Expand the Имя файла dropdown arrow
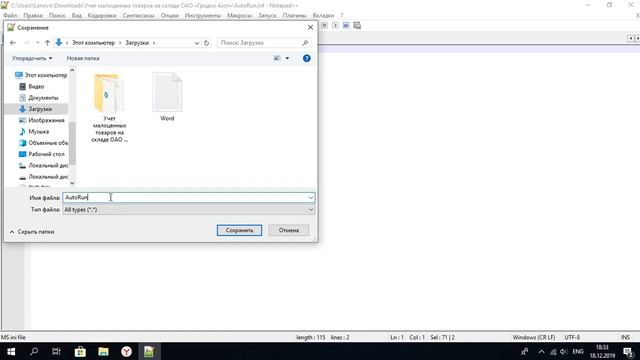Image resolution: width=640 pixels, height=360 pixels. [x=311, y=198]
